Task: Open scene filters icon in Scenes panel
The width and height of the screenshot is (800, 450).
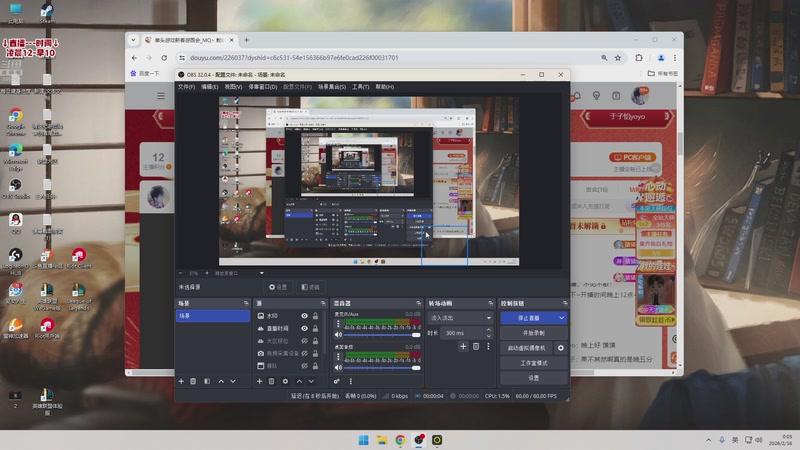Action: click(207, 381)
